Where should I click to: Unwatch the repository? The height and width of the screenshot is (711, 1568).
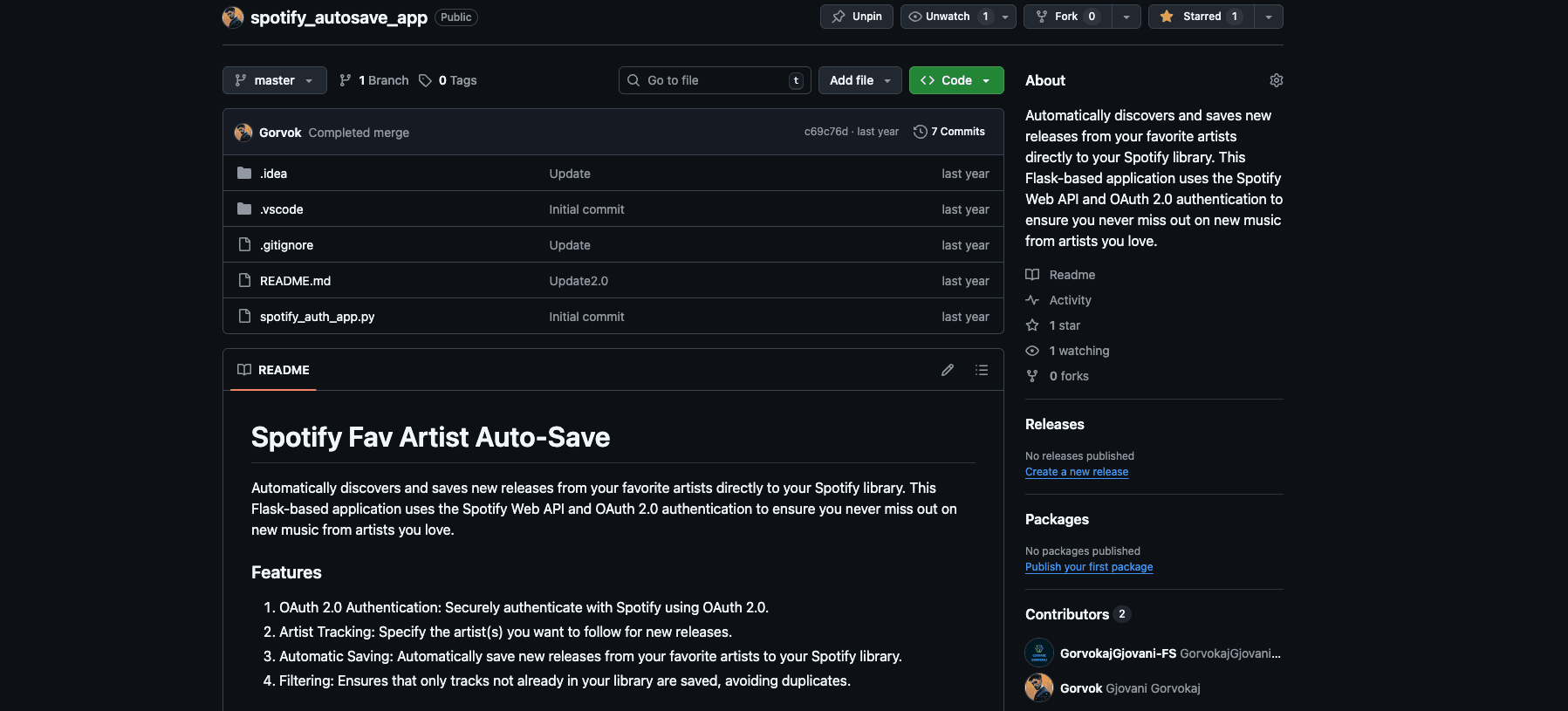[x=948, y=17]
